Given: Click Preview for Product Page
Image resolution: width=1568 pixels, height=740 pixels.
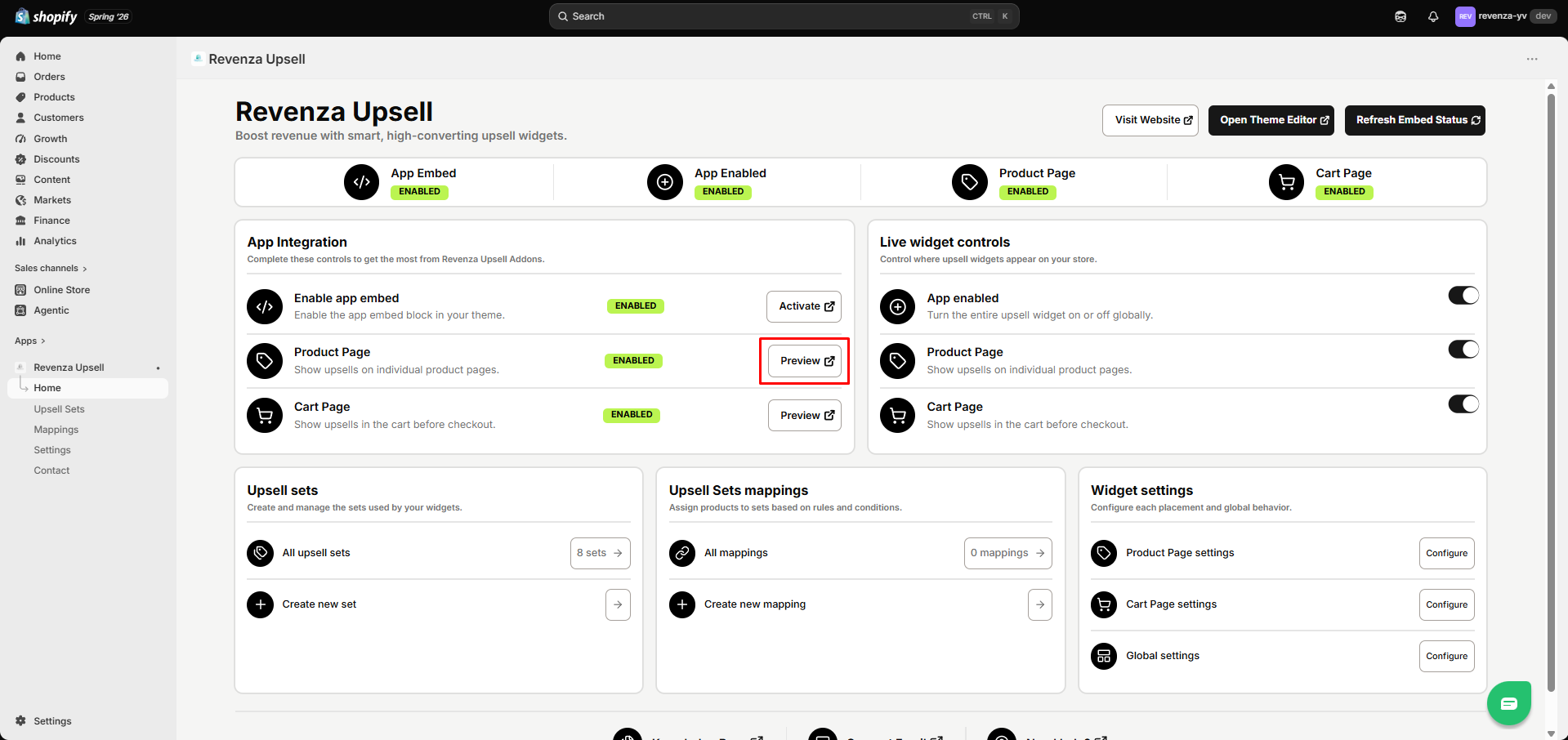Looking at the screenshot, I should (805, 361).
